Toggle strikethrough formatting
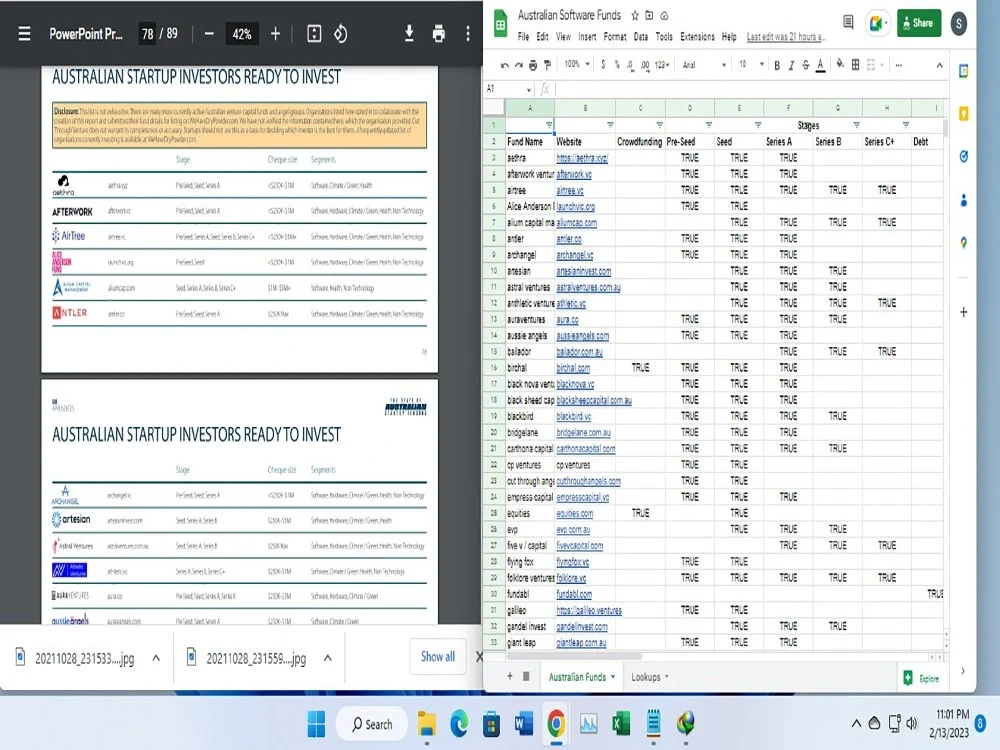 click(x=806, y=64)
